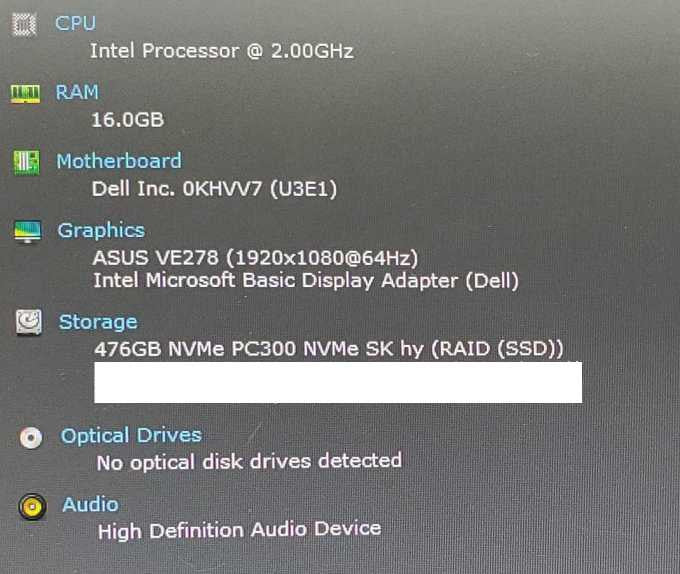Open the Audio section heading

pyautogui.click(x=90, y=504)
